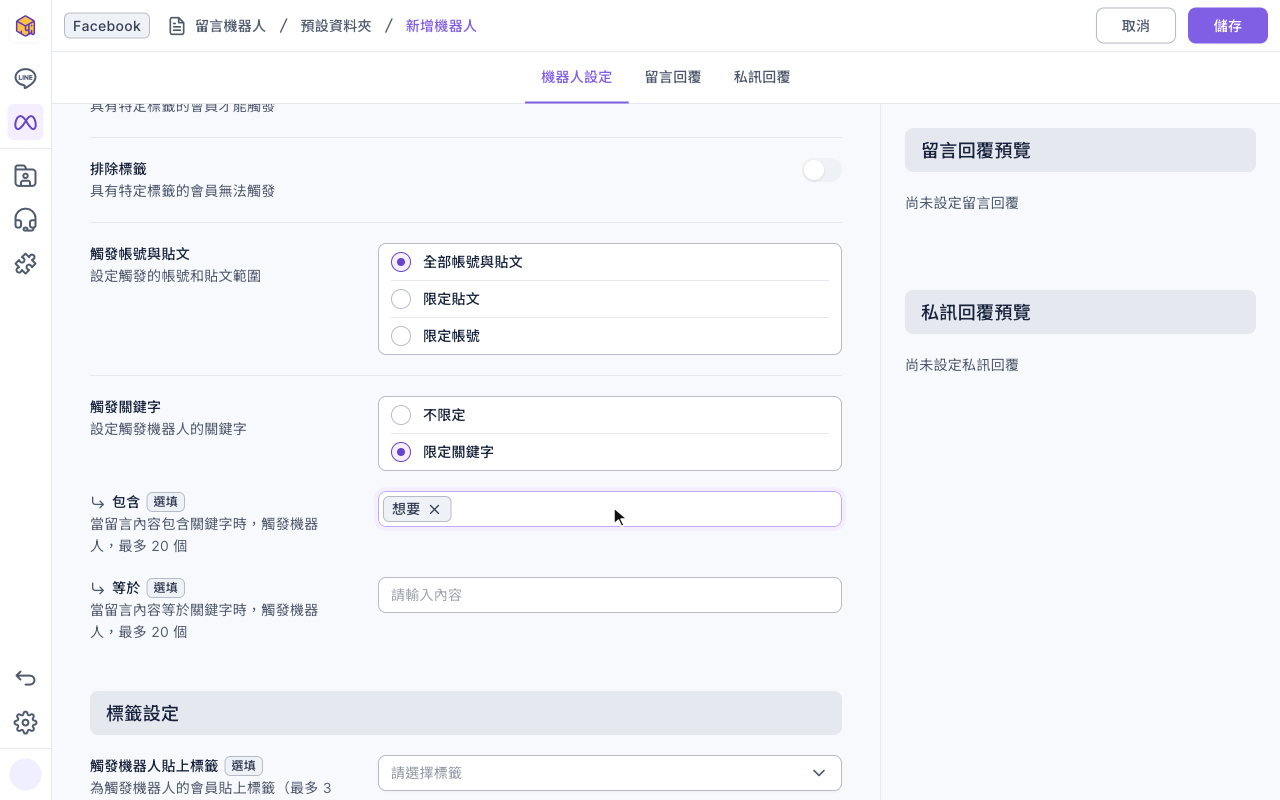Click the 尚未設定留言回覆 text

[x=962, y=203]
